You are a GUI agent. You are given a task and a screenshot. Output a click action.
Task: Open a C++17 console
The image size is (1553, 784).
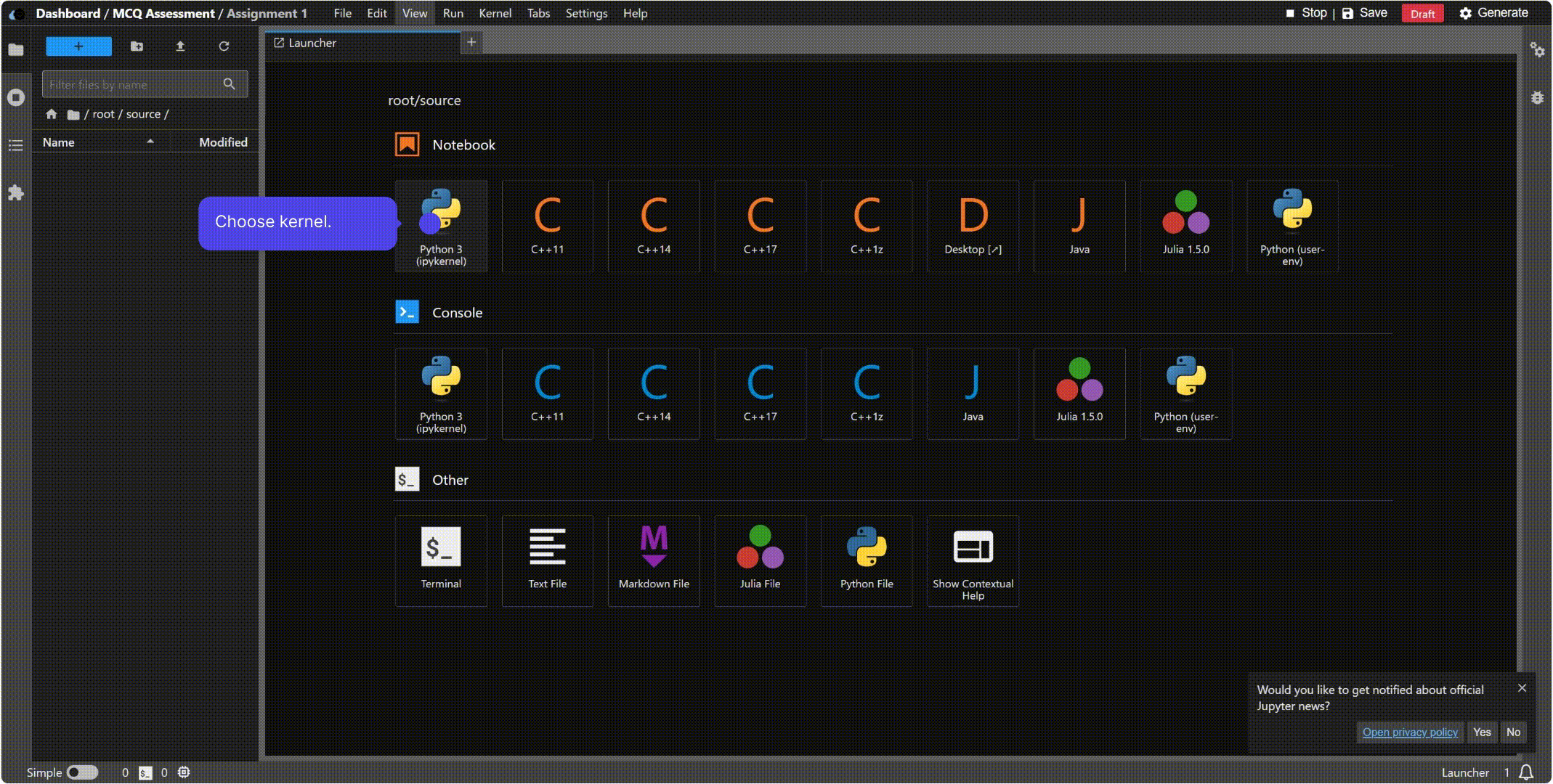pos(760,394)
